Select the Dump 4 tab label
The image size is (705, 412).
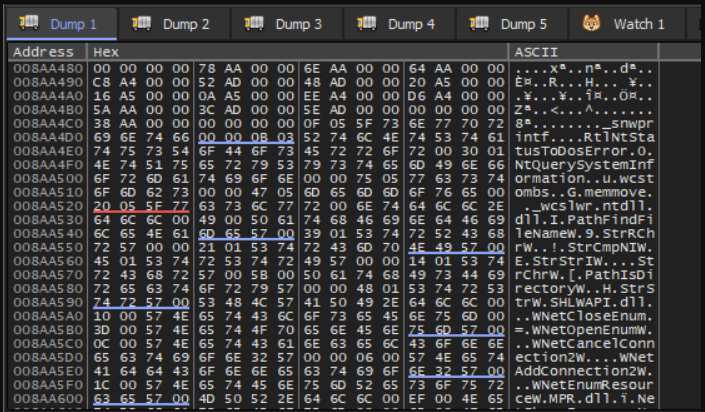click(411, 24)
